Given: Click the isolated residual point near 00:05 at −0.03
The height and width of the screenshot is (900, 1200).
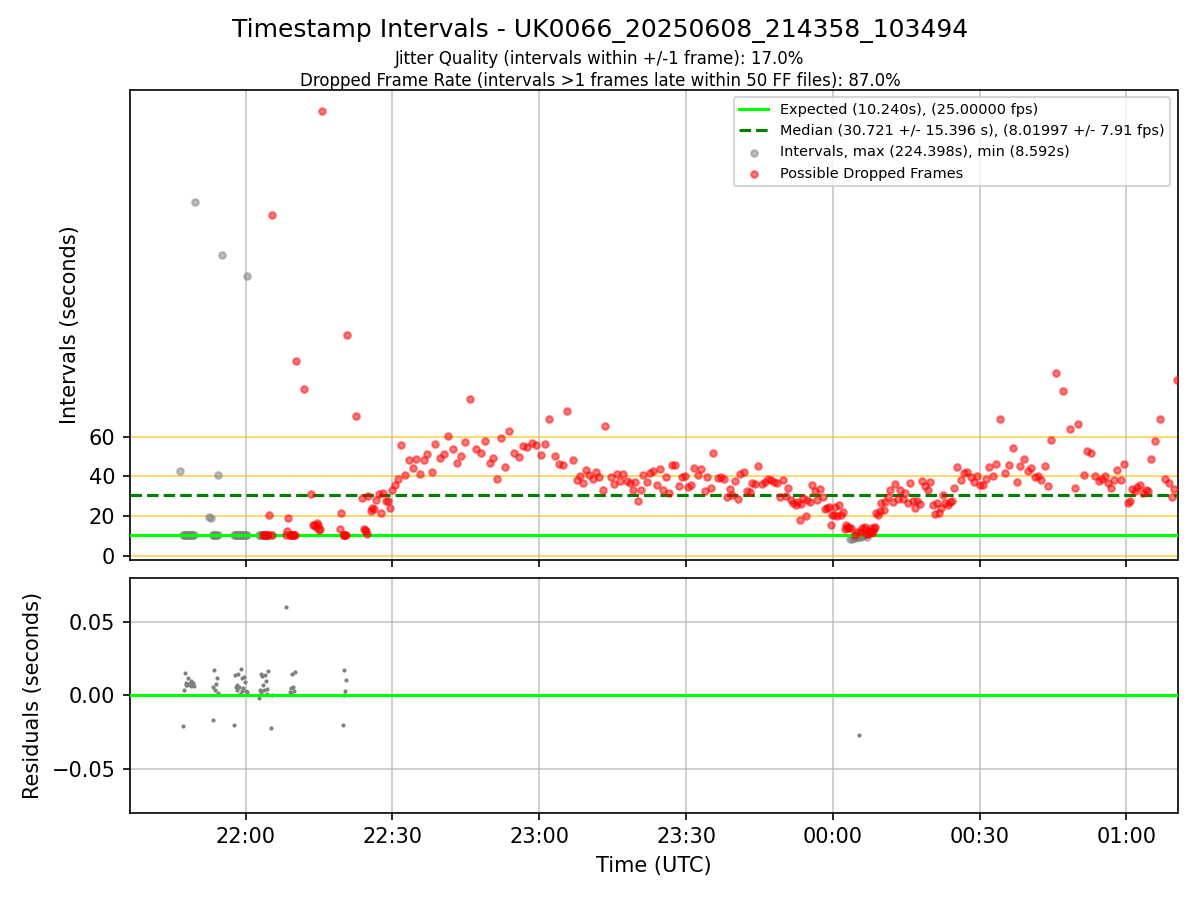Looking at the screenshot, I should (x=858, y=735).
